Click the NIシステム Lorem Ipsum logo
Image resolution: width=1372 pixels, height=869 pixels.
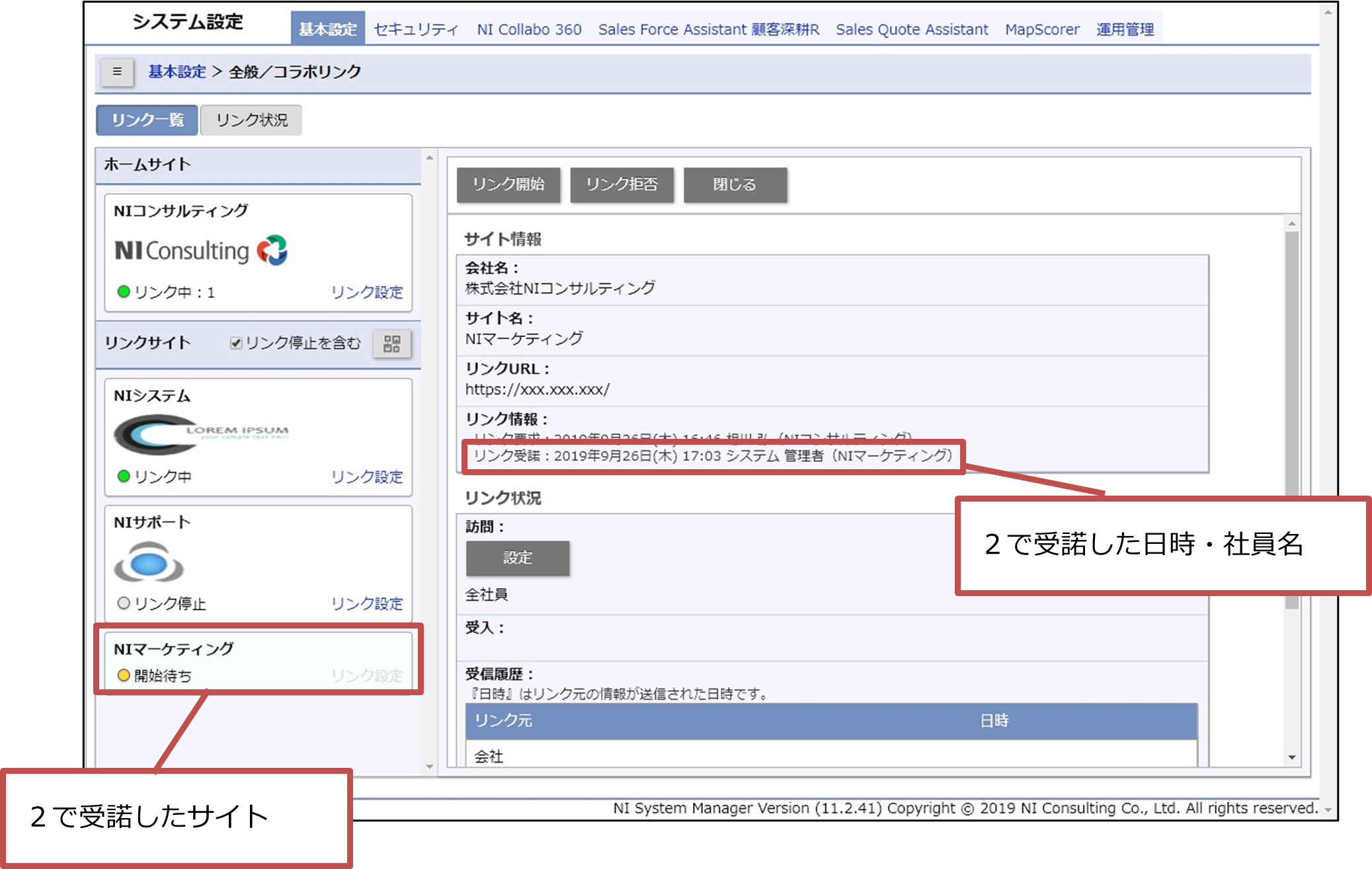(201, 435)
